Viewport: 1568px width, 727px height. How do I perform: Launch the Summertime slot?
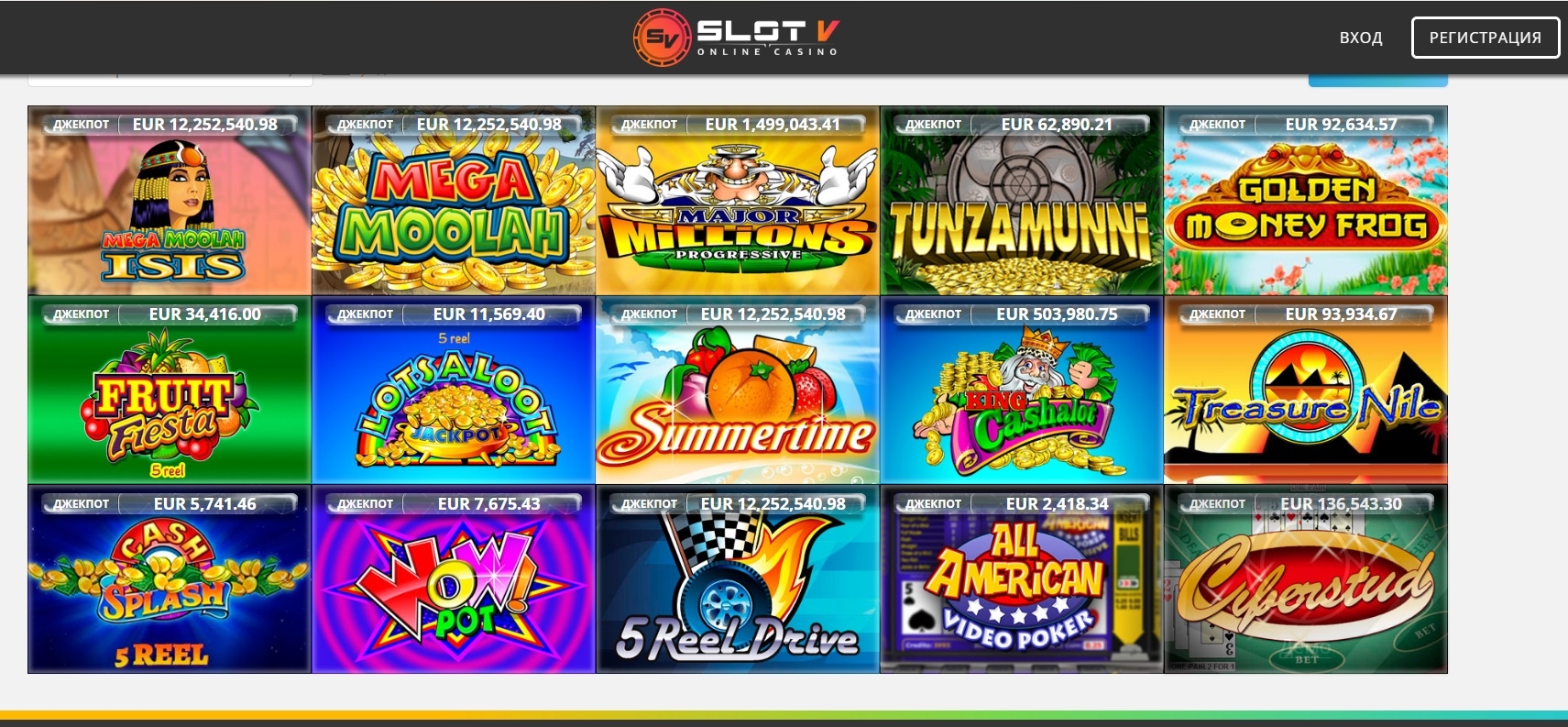(x=738, y=391)
